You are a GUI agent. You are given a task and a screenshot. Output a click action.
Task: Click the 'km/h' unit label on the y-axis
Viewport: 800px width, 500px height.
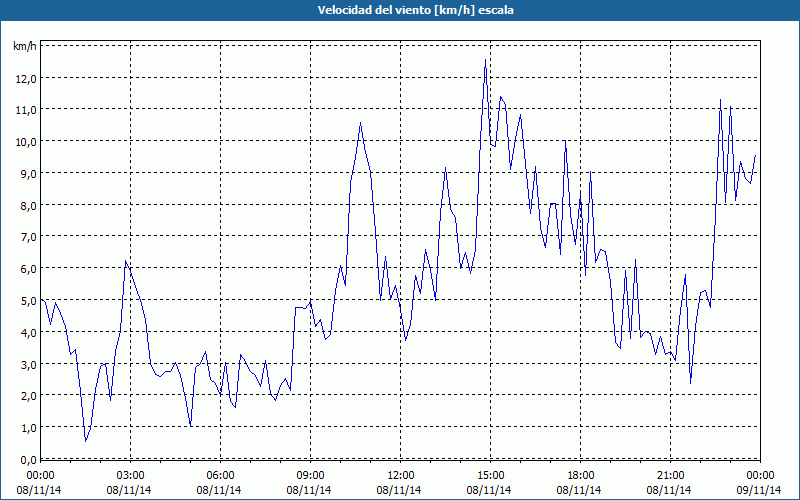coord(25,46)
